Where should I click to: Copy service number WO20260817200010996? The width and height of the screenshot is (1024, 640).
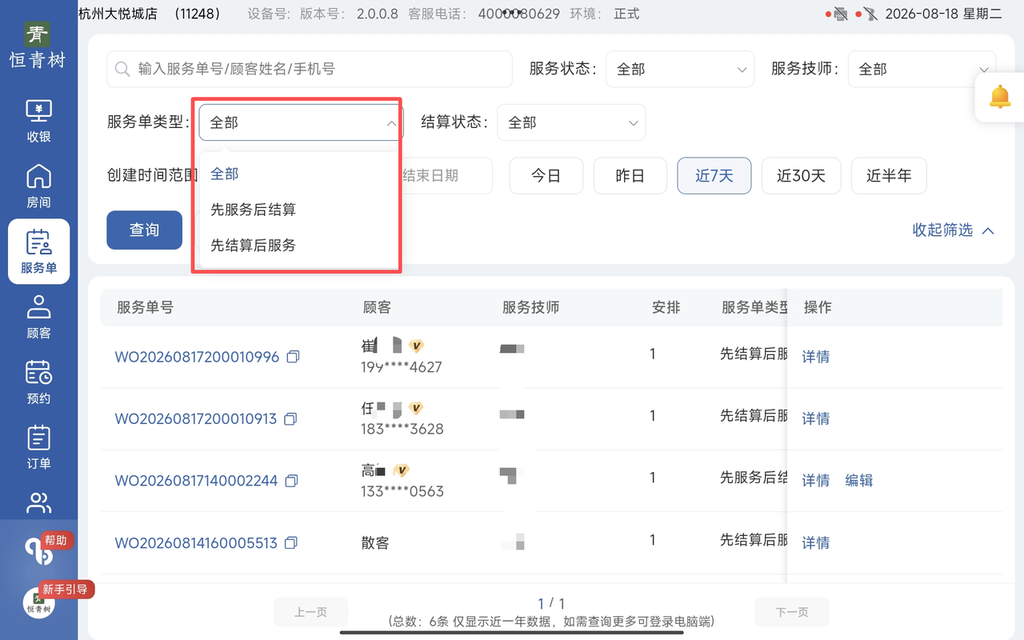pyautogui.click(x=293, y=357)
